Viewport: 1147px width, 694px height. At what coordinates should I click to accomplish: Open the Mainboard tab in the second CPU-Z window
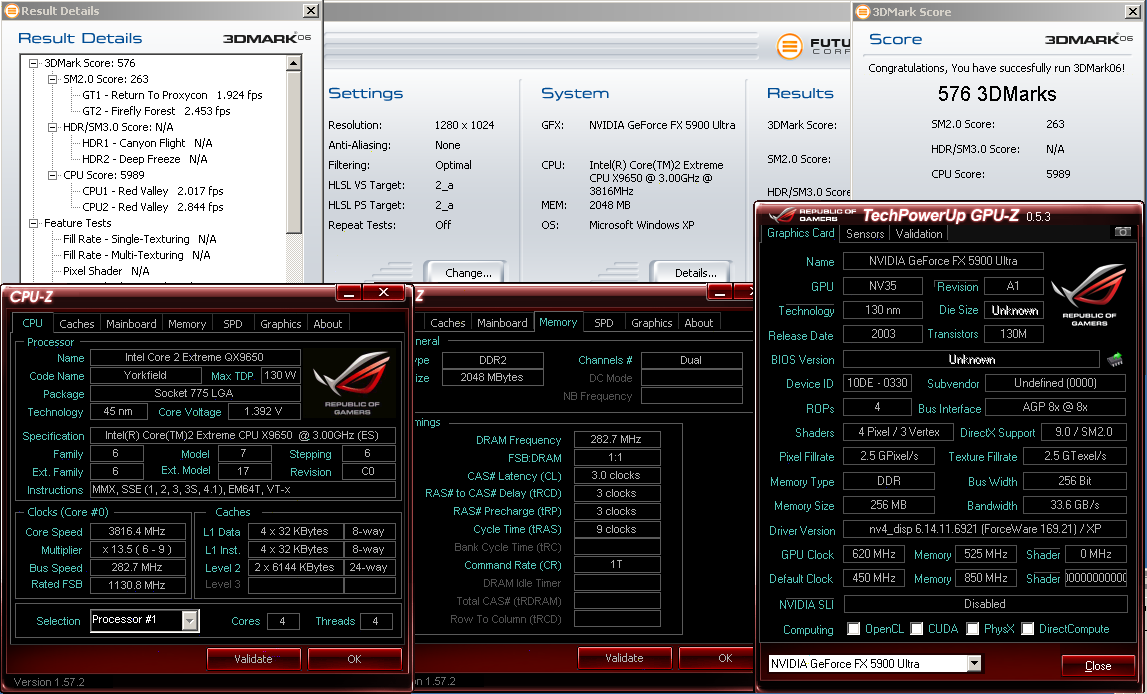(502, 323)
